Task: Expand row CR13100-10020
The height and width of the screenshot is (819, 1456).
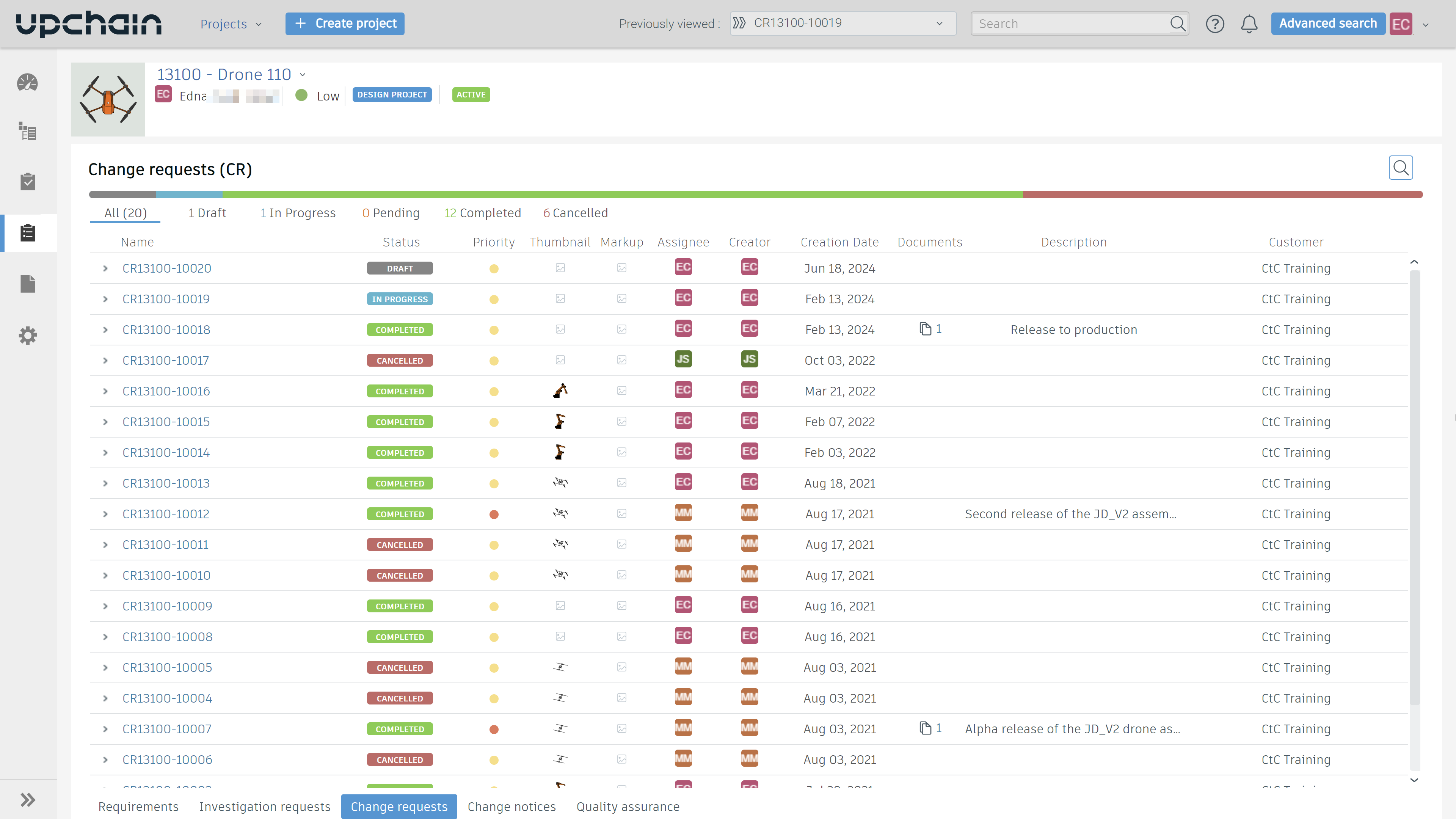Action: point(105,268)
